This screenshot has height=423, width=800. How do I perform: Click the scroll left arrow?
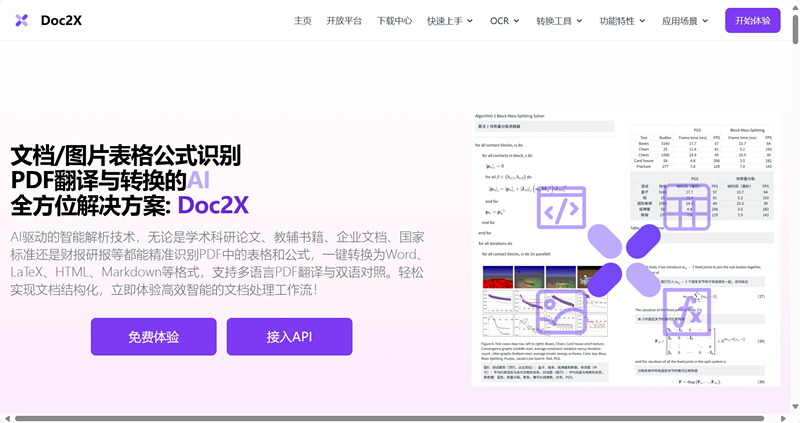(7, 418)
